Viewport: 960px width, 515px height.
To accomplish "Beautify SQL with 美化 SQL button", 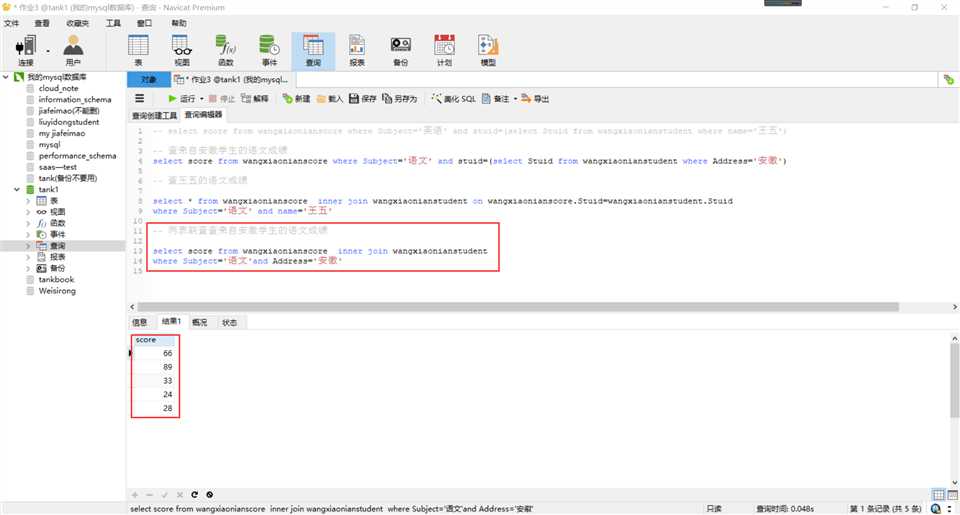I will (453, 99).
